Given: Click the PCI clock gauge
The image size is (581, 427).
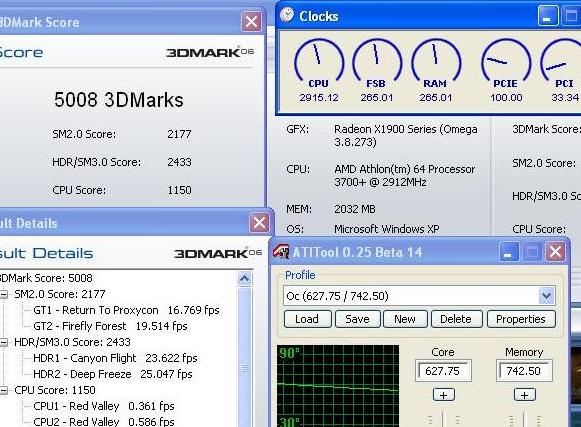Looking at the screenshot, I should point(561,61).
